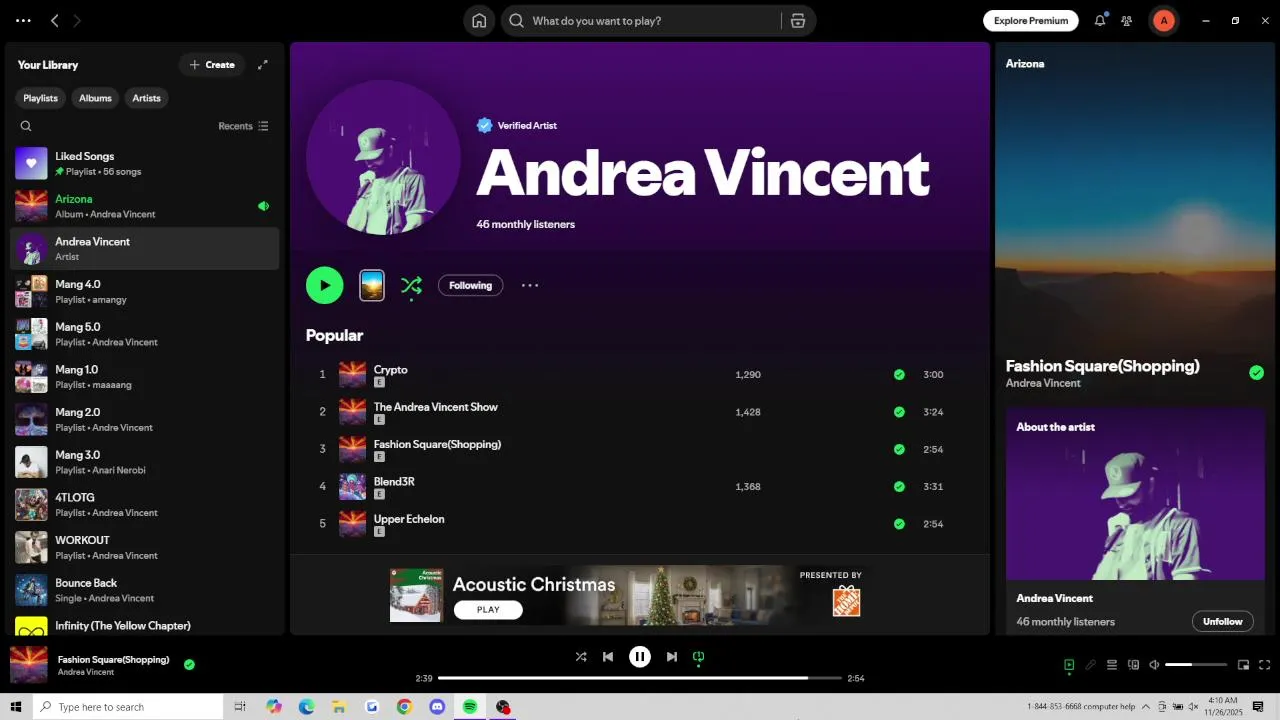This screenshot has height=720, width=1280.
Task: Click the Following button
Action: [470, 285]
